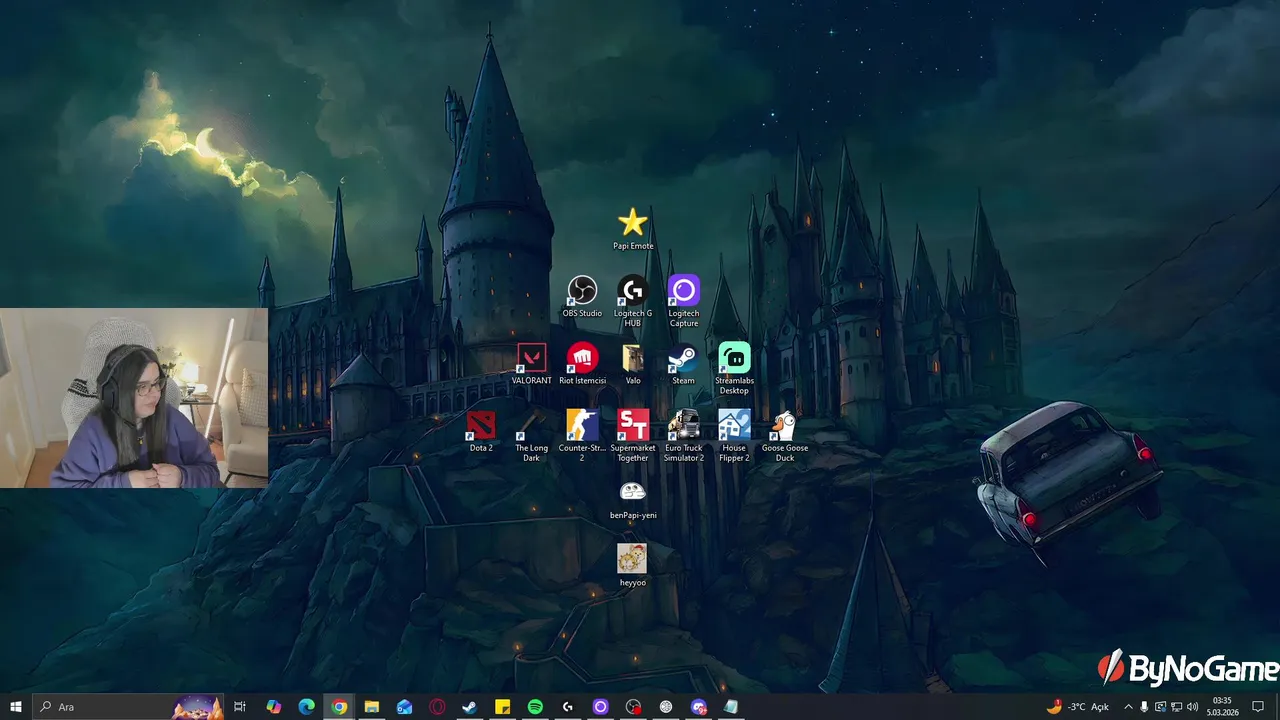
Task: Select the benPapi-yeni file icon
Action: (633, 499)
